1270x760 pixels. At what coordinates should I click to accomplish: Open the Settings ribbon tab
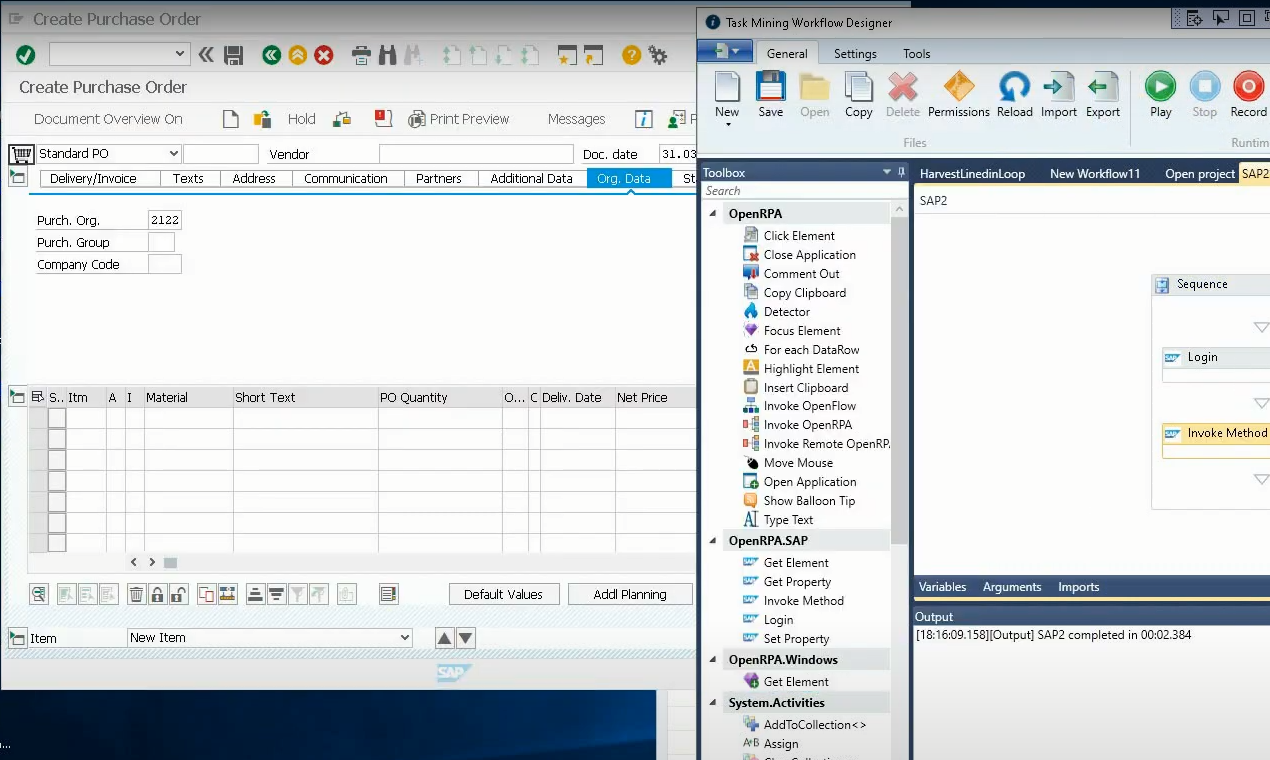click(x=855, y=54)
